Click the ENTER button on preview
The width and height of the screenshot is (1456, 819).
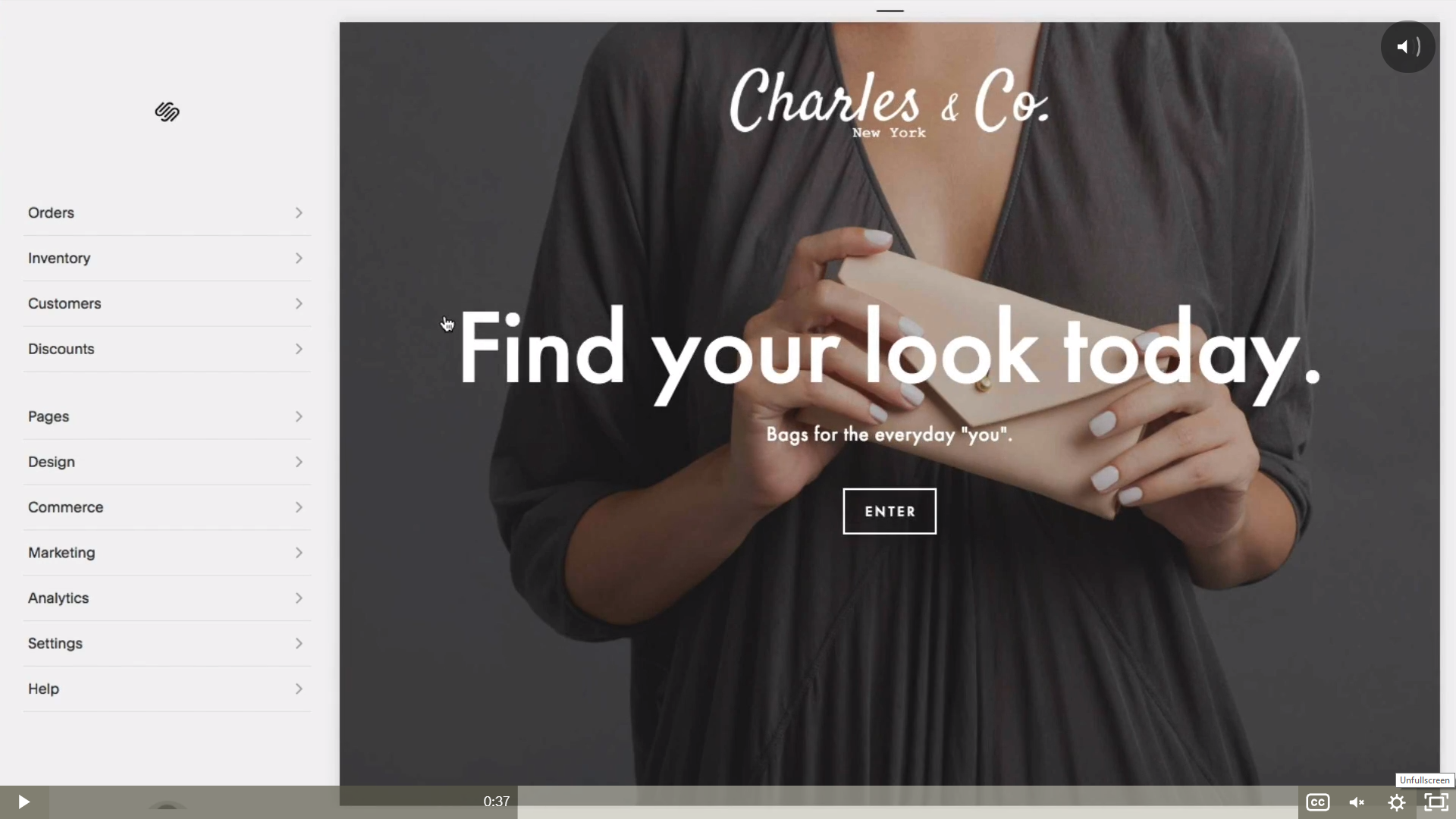890,511
